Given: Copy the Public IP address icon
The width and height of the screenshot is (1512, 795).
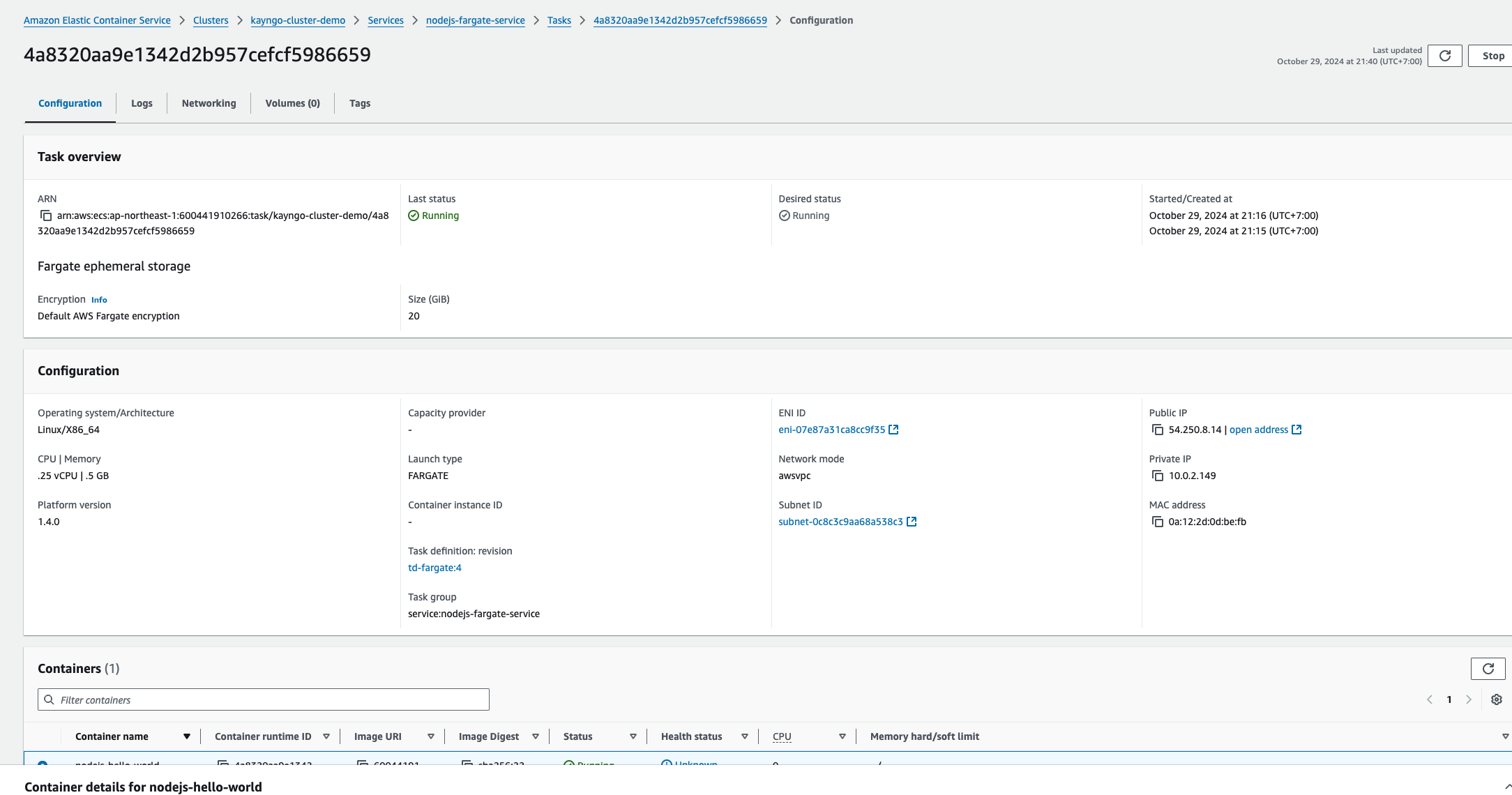Looking at the screenshot, I should coord(1158,430).
